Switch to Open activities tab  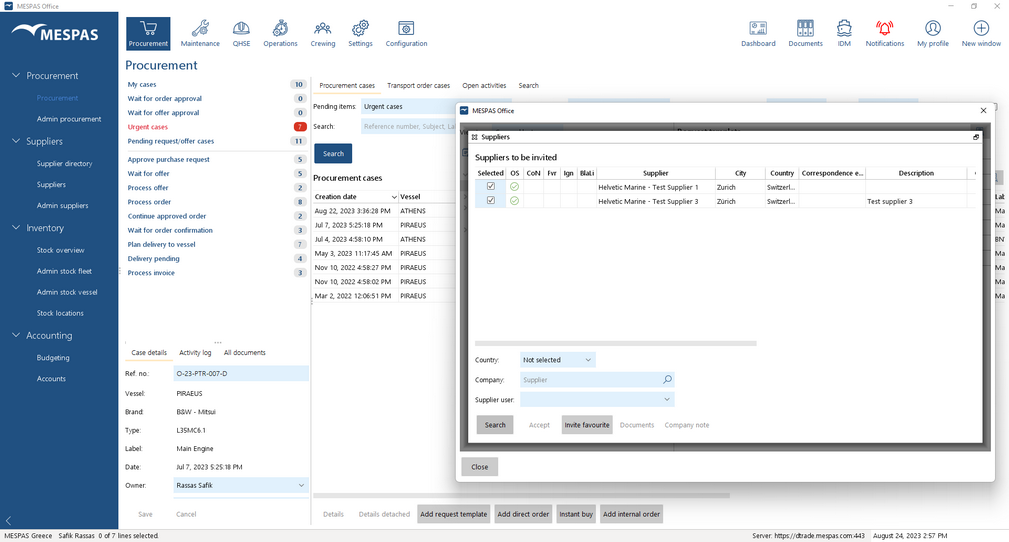point(484,86)
